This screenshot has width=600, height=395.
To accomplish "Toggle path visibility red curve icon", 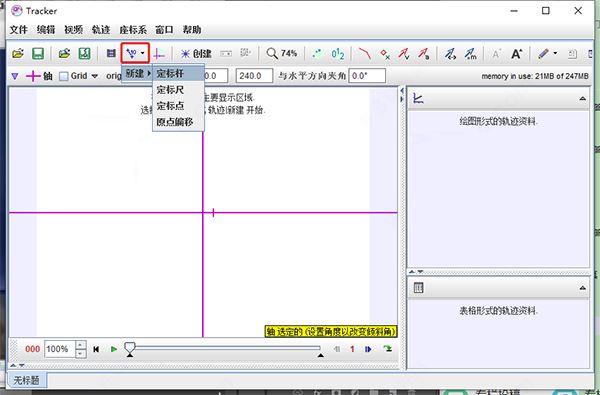I will click(364, 54).
